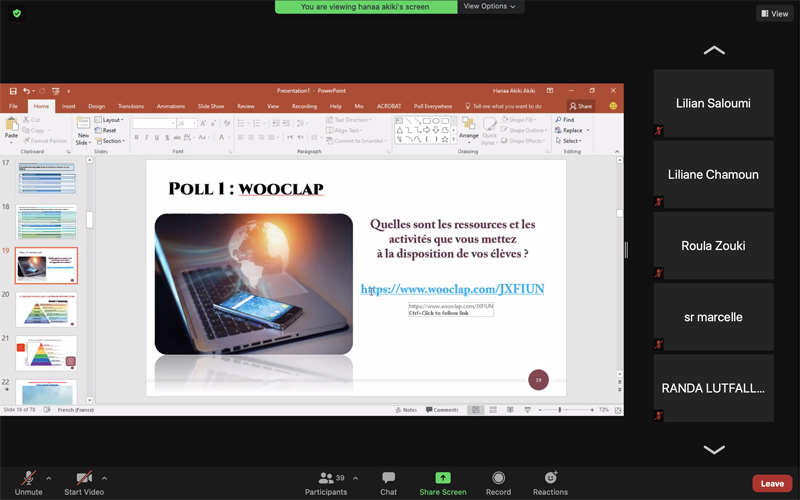Click fit slide to window icon
Viewport: 800px width, 500px height.
point(618,410)
